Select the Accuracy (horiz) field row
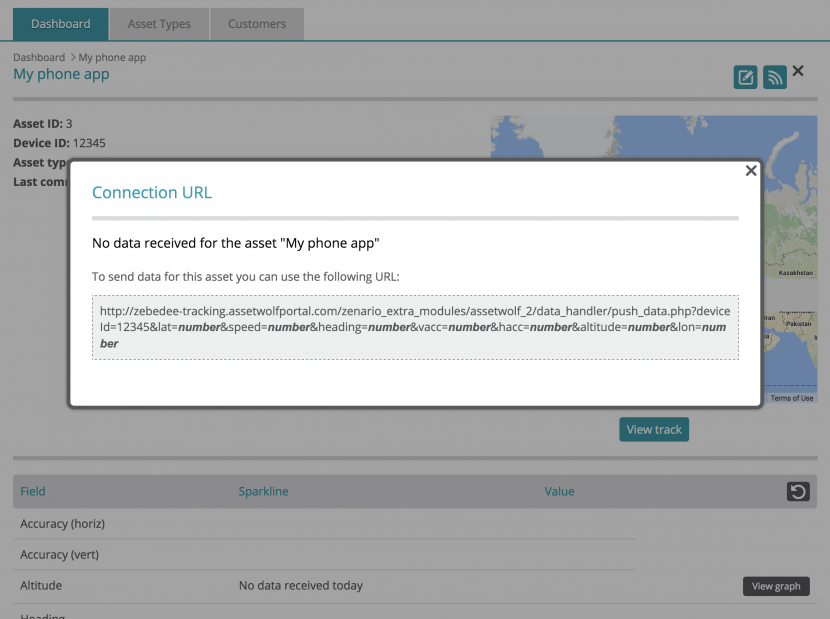Viewport: 830px width, 619px height. pyautogui.click(x=63, y=524)
